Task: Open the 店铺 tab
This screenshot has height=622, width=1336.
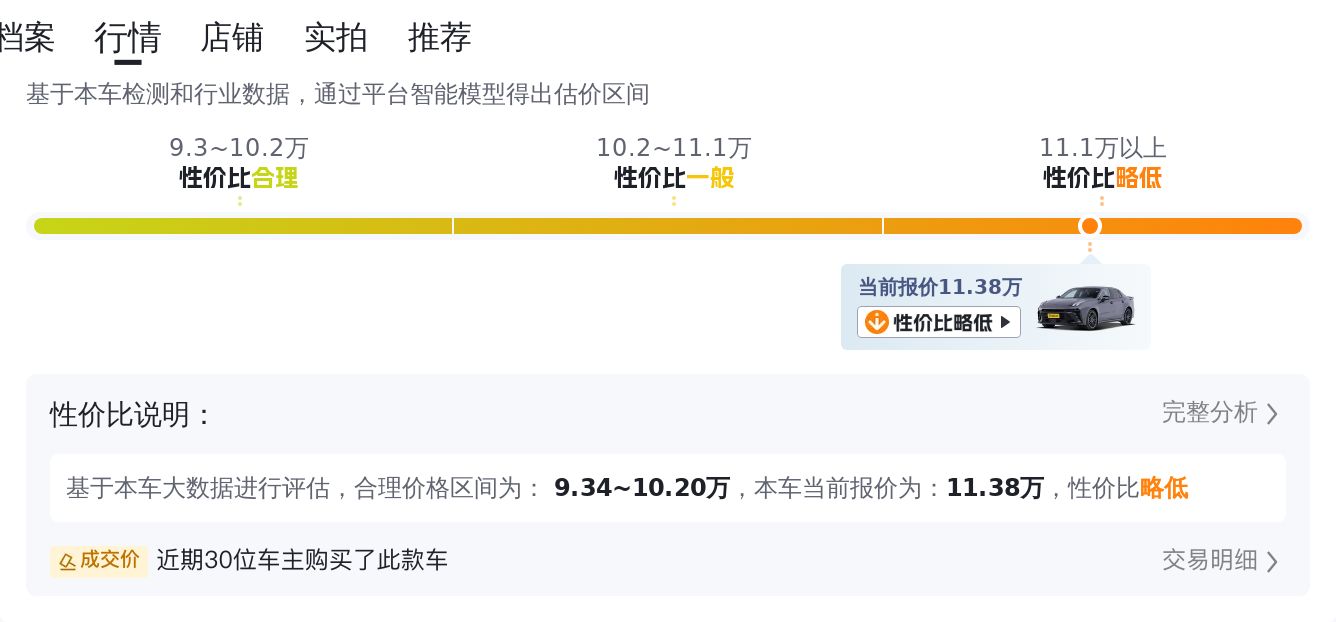Action: point(232,38)
